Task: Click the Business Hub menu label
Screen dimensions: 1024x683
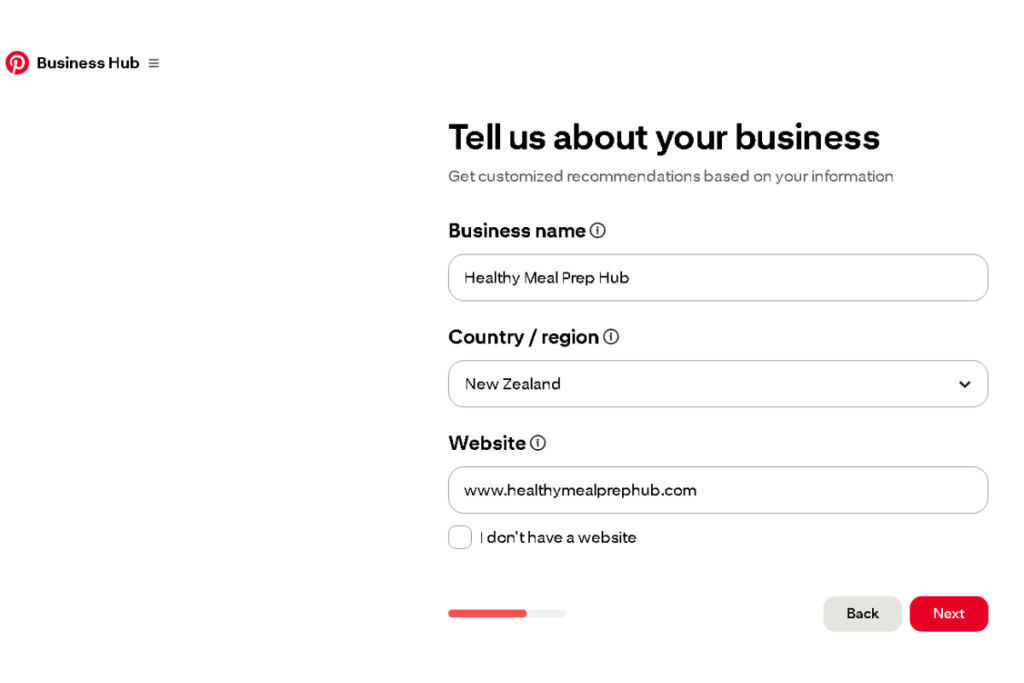Action: (x=87, y=62)
